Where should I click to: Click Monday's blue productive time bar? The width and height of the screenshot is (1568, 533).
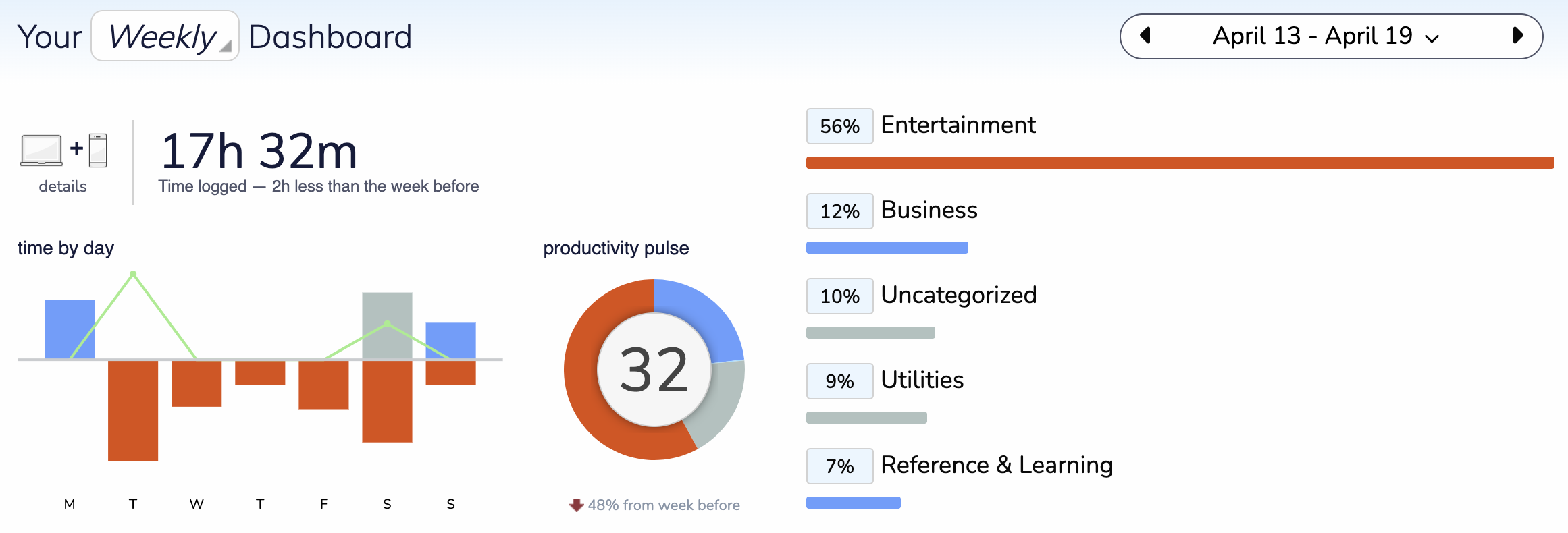(x=70, y=329)
